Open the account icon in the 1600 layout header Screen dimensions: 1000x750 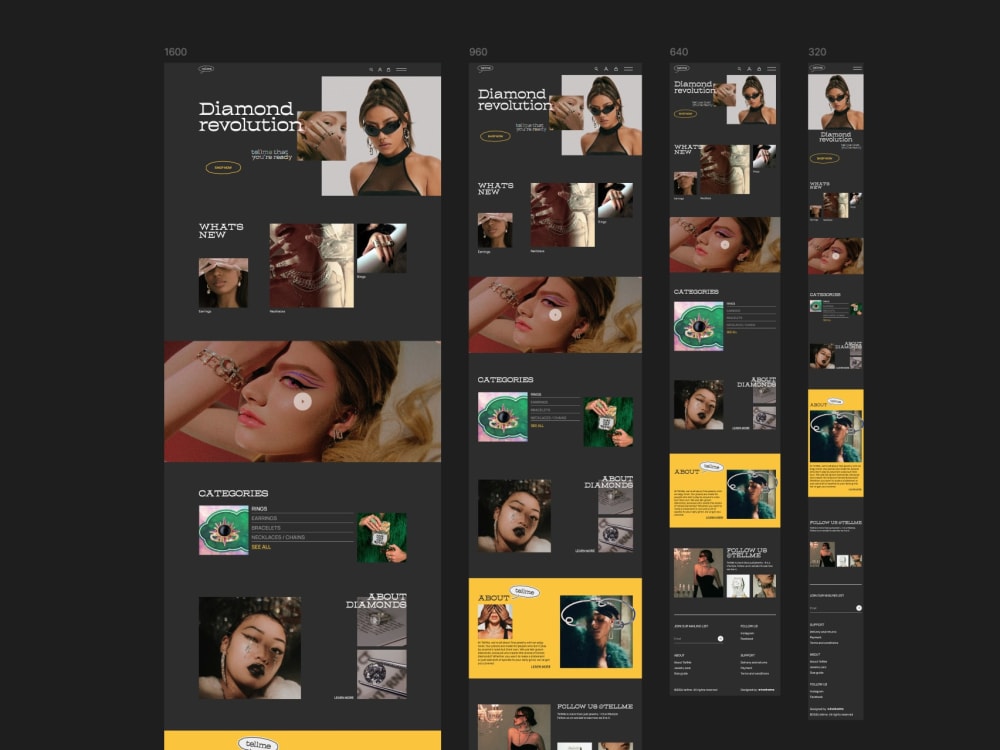click(379, 70)
